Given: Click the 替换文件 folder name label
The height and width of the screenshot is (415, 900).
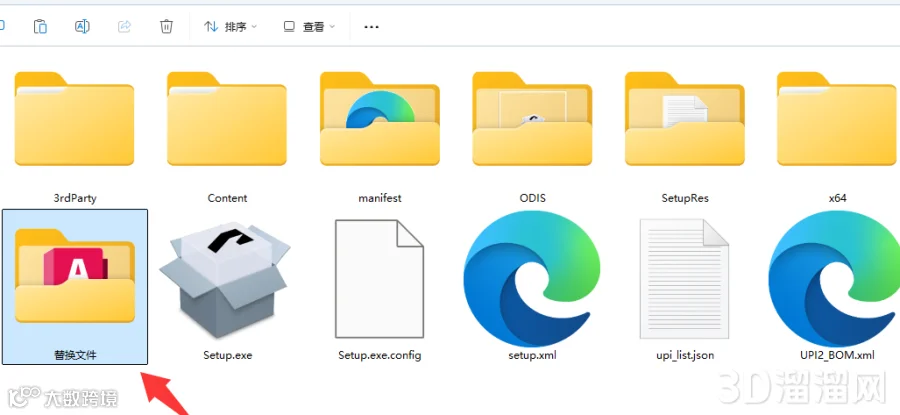Looking at the screenshot, I should point(75,355).
